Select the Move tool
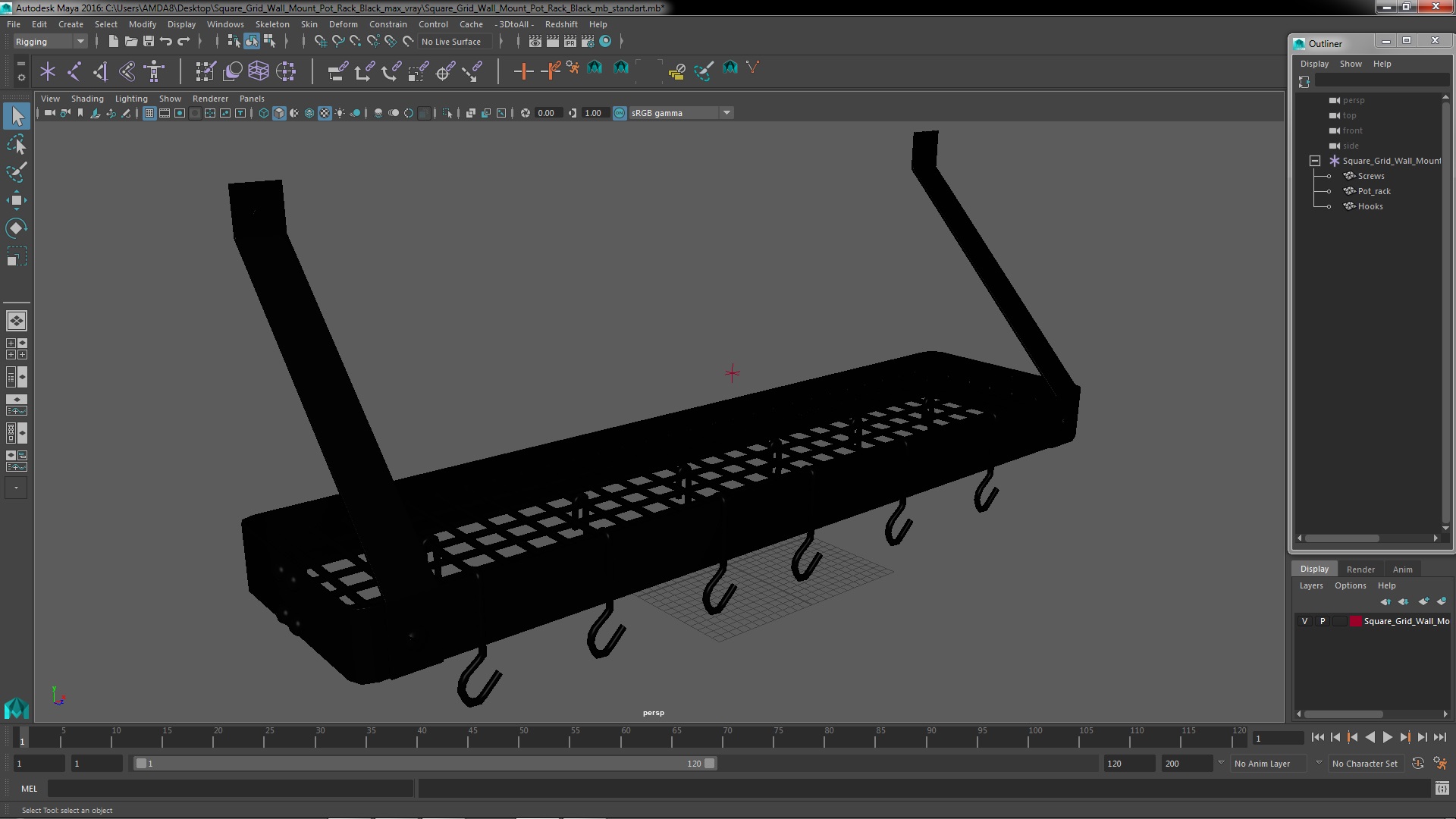This screenshot has height=819, width=1456. pyautogui.click(x=17, y=200)
